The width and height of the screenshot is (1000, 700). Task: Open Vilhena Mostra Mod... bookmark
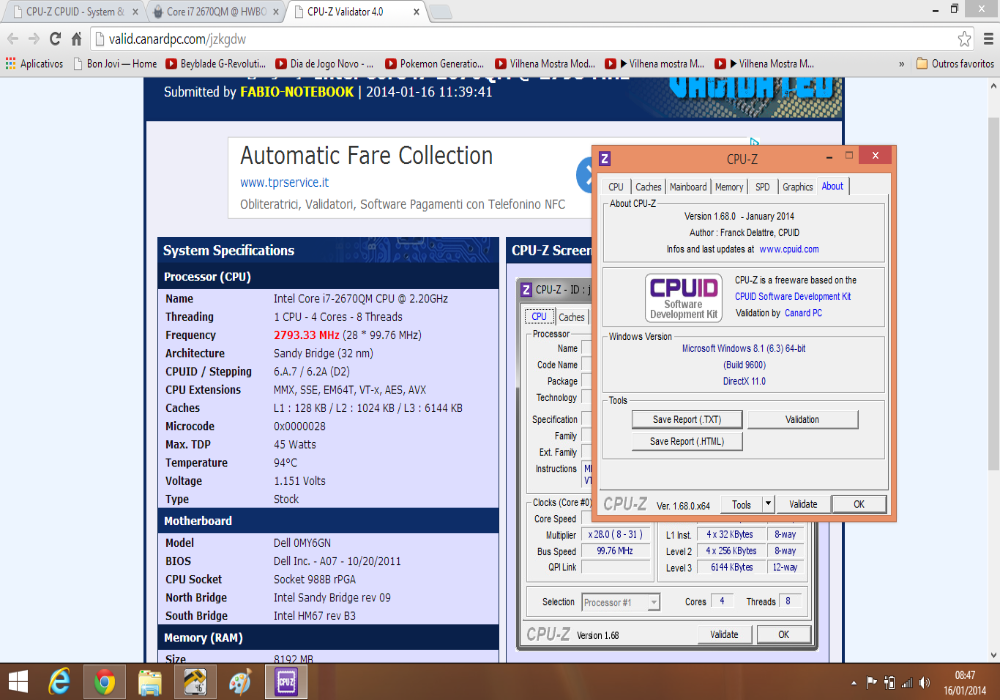point(545,64)
